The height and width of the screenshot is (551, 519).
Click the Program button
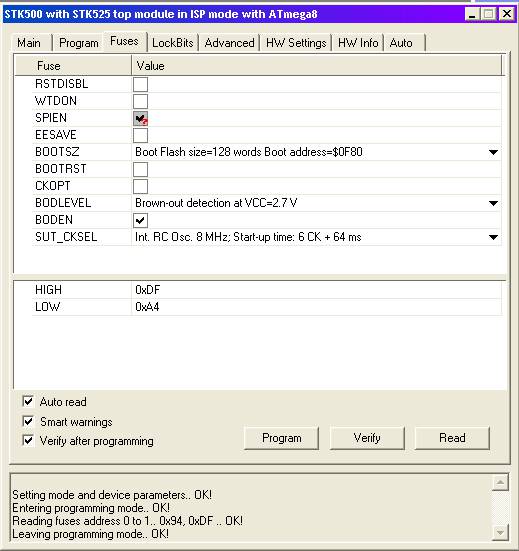[281, 438]
